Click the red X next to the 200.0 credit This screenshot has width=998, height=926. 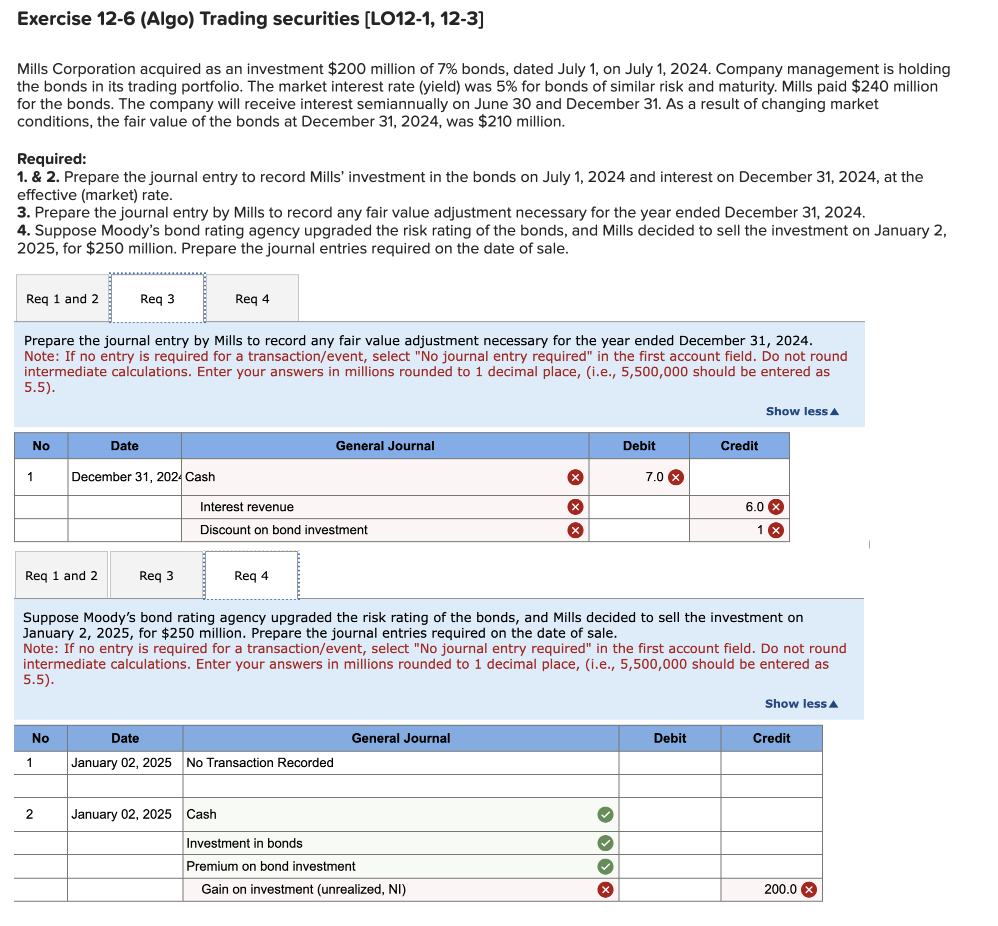point(807,890)
